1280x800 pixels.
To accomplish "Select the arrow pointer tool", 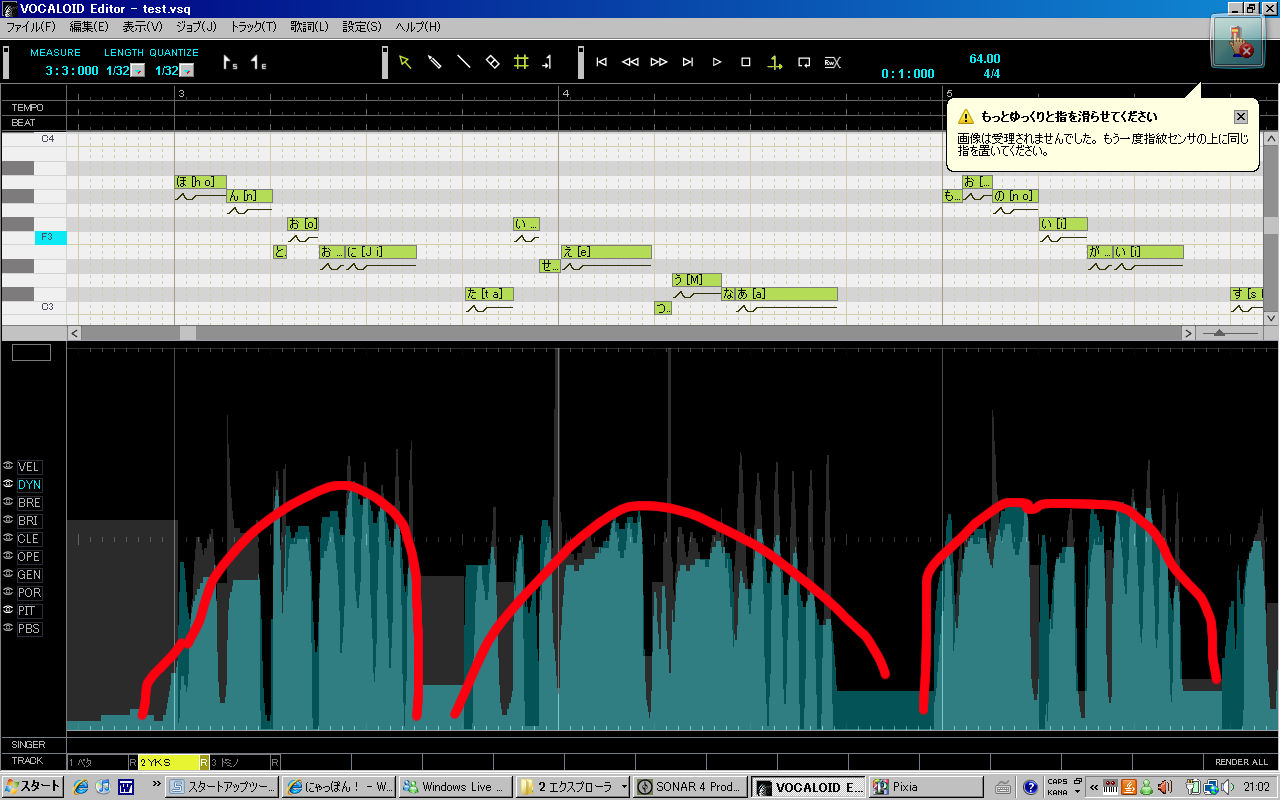I will (x=405, y=62).
